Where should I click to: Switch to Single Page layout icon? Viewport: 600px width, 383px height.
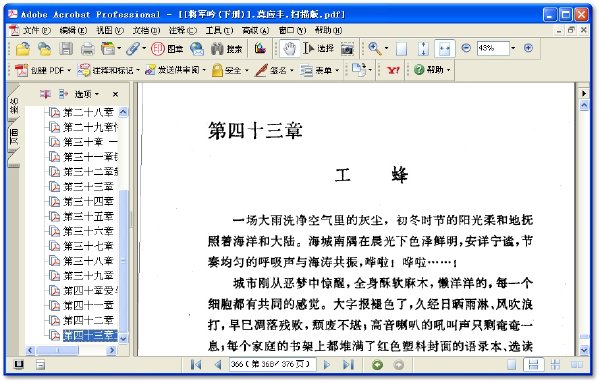click(x=511, y=365)
